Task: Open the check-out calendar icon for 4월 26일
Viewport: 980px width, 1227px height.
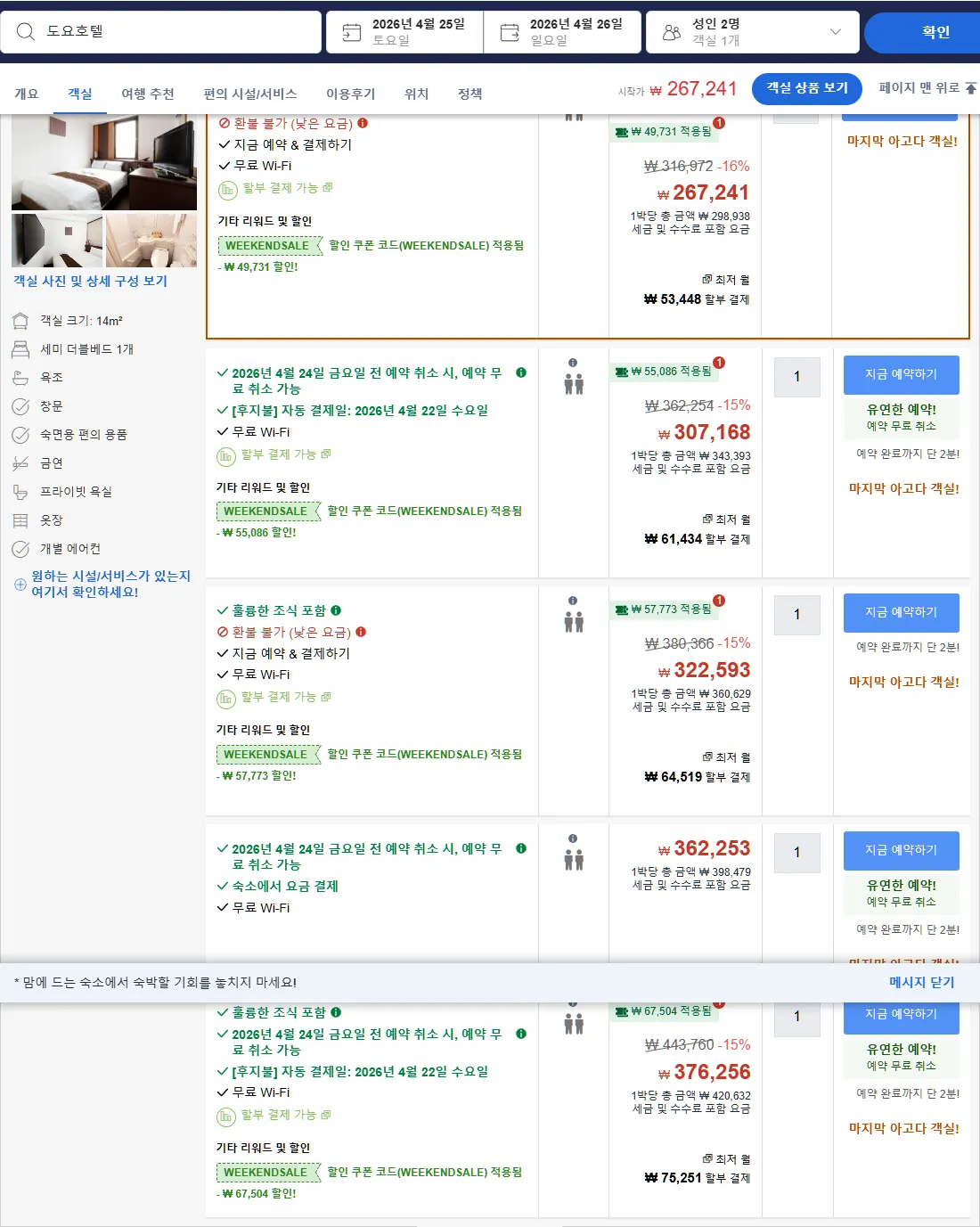Action: pyautogui.click(x=510, y=33)
